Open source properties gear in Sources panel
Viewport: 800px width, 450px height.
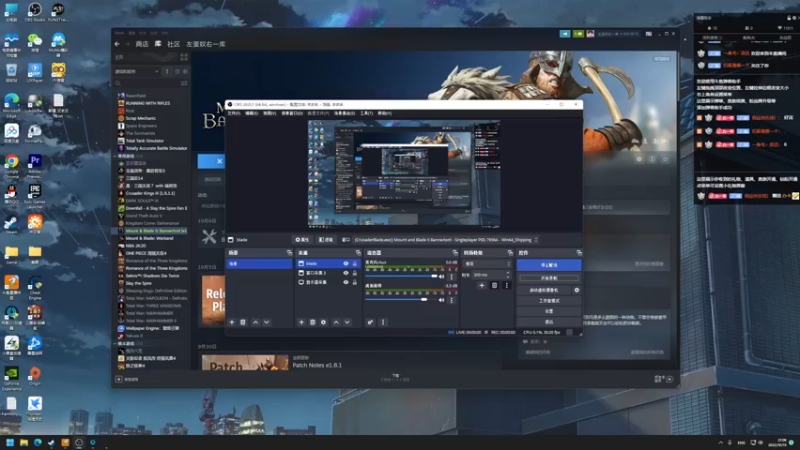323,322
